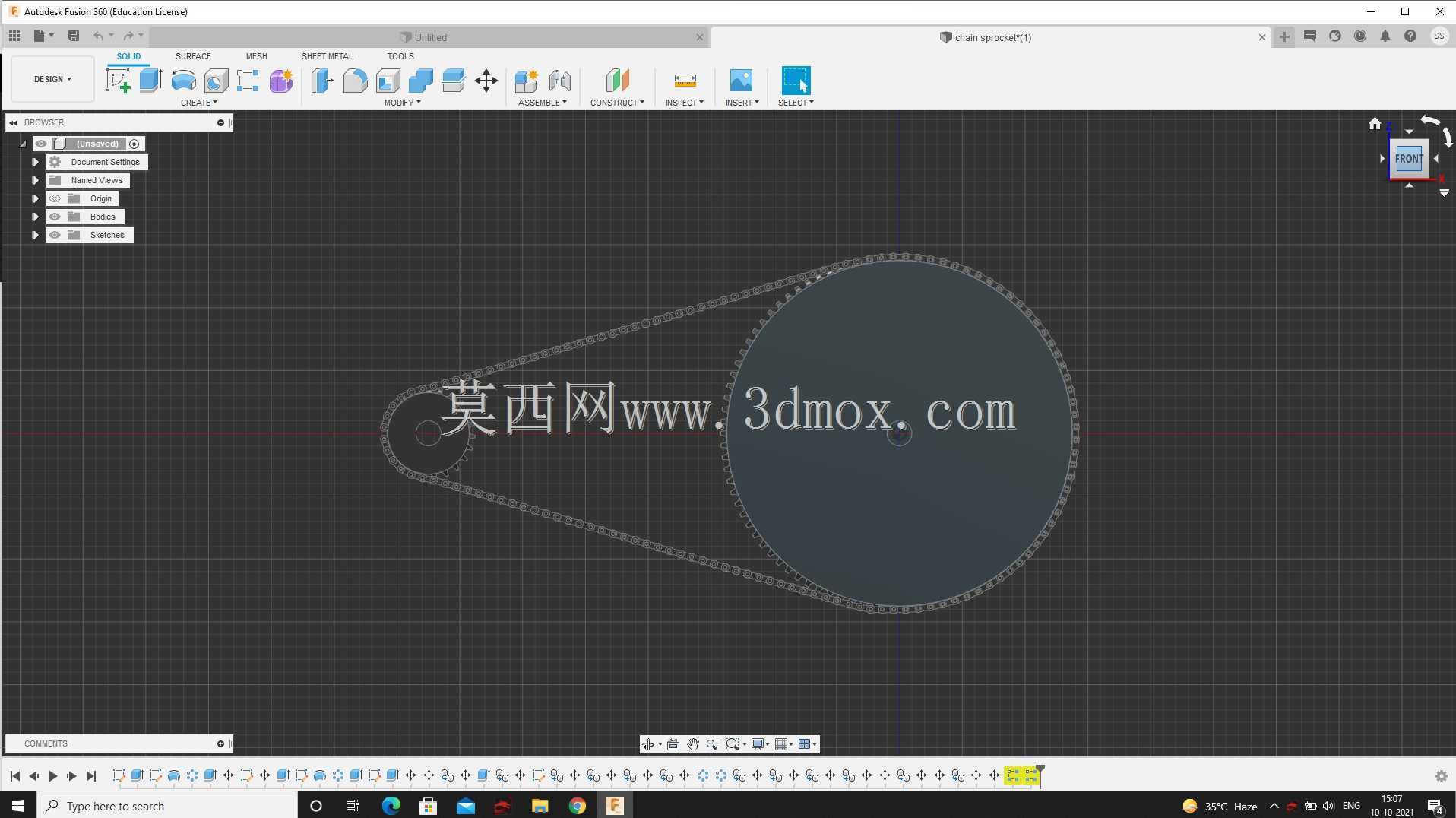Viewport: 1456px width, 818px height.
Task: Open the CREATE dropdown menu
Action: (198, 103)
